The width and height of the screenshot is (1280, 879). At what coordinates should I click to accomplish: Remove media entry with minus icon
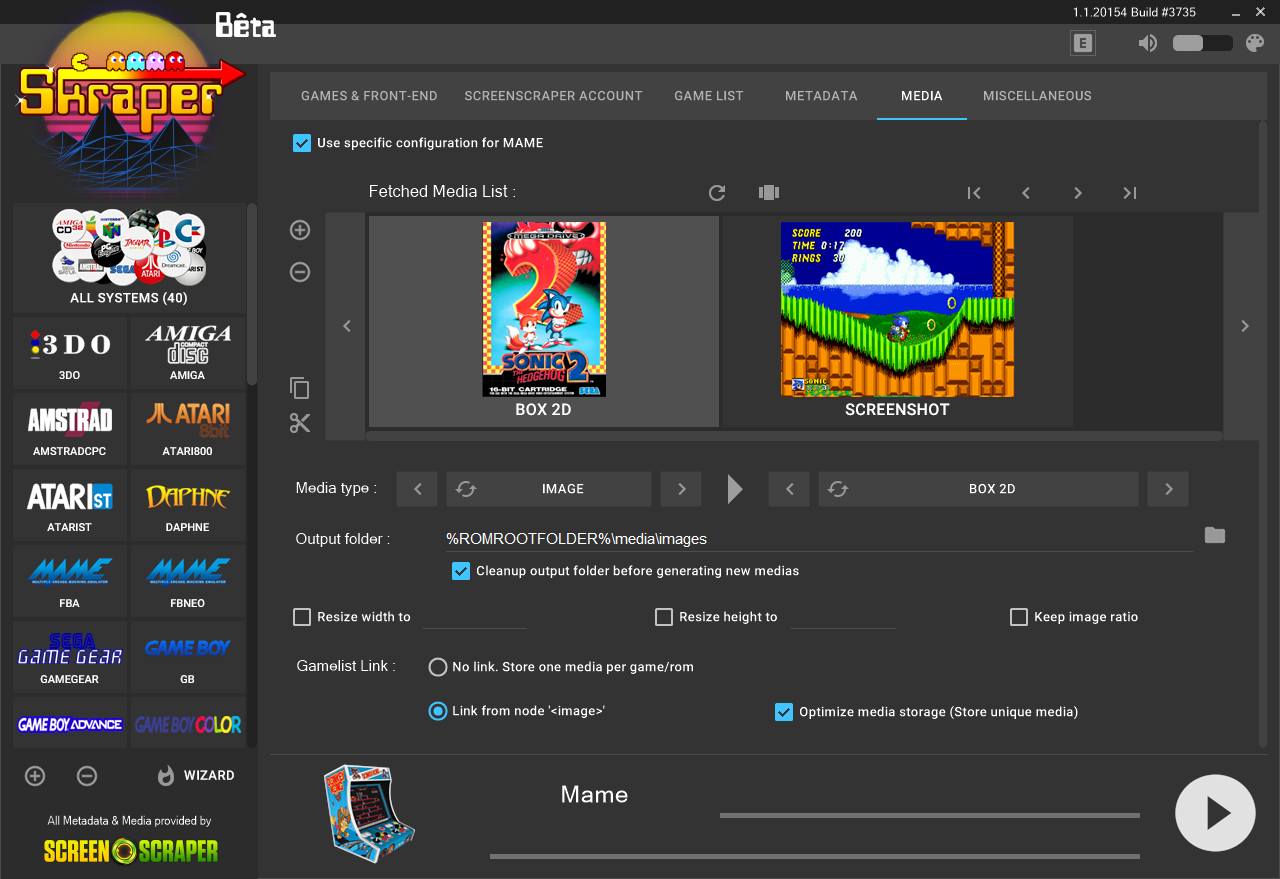tap(299, 272)
